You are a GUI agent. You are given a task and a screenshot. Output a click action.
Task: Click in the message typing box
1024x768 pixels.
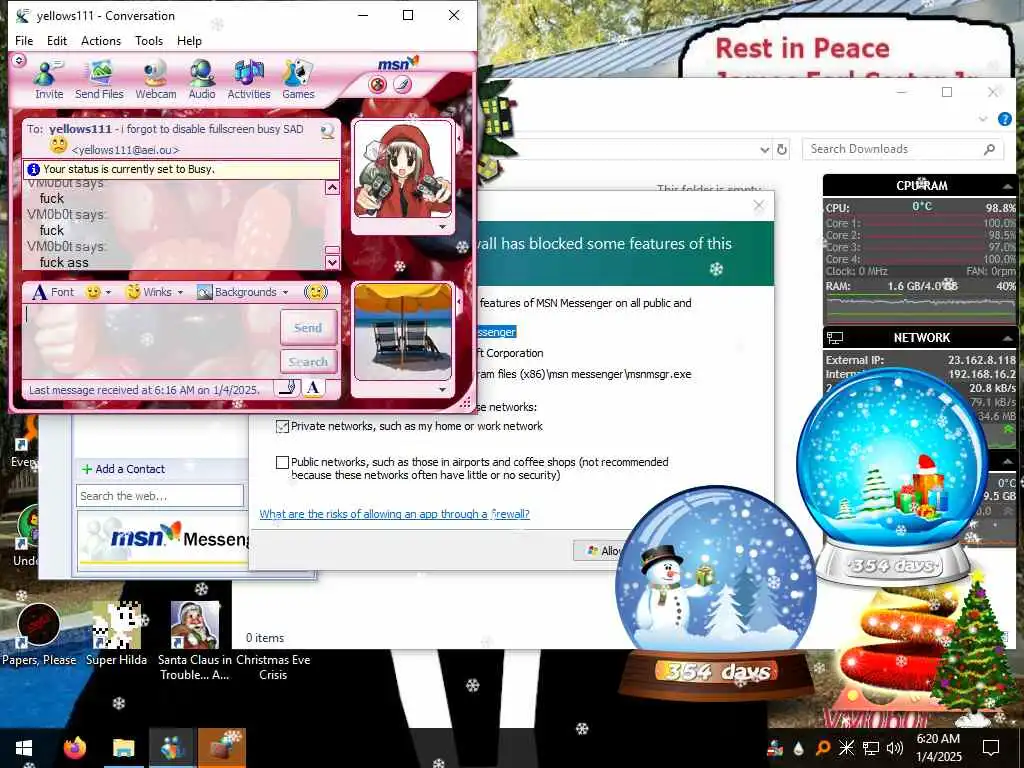(x=152, y=341)
